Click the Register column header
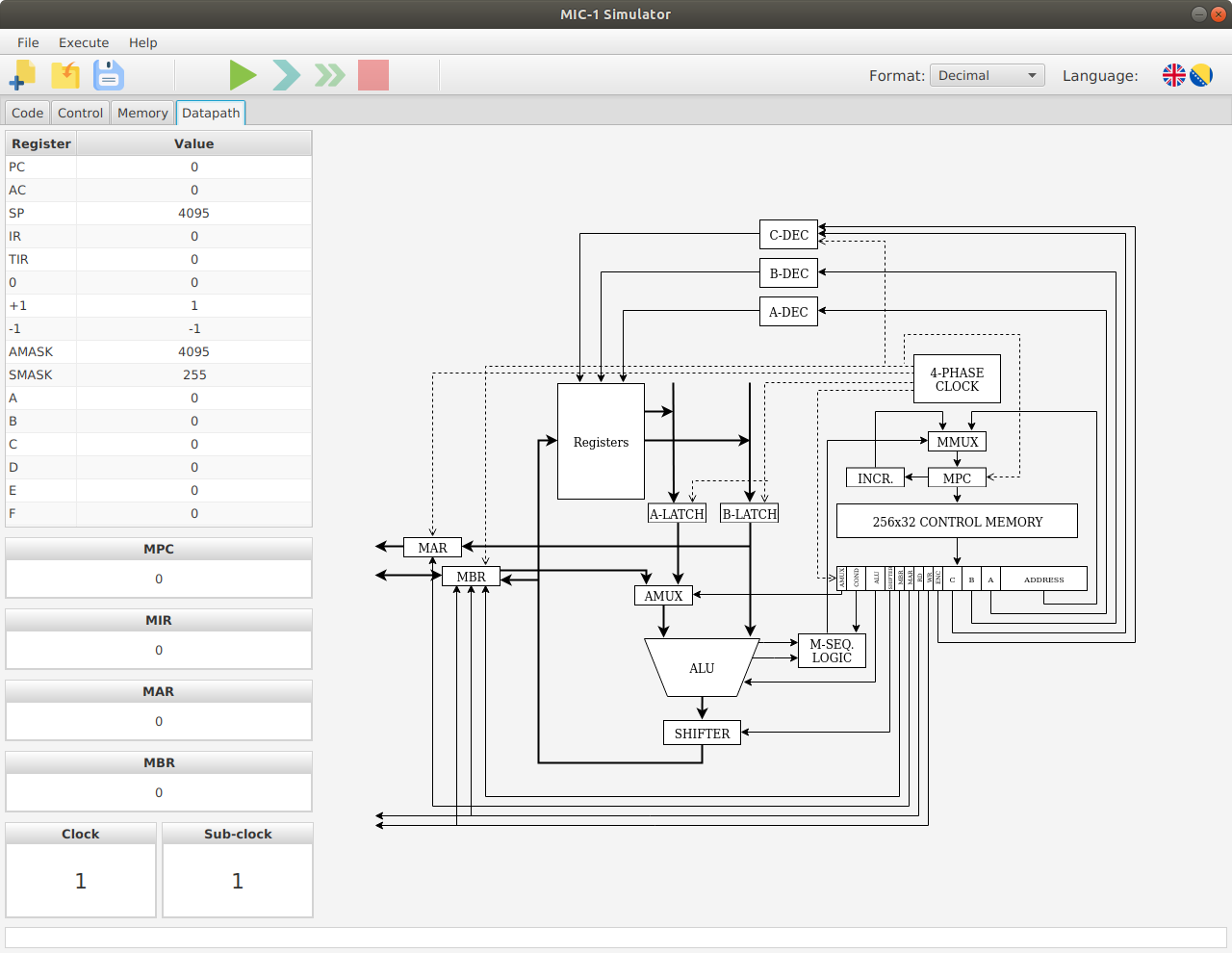The height and width of the screenshot is (953, 1232). tap(41, 143)
